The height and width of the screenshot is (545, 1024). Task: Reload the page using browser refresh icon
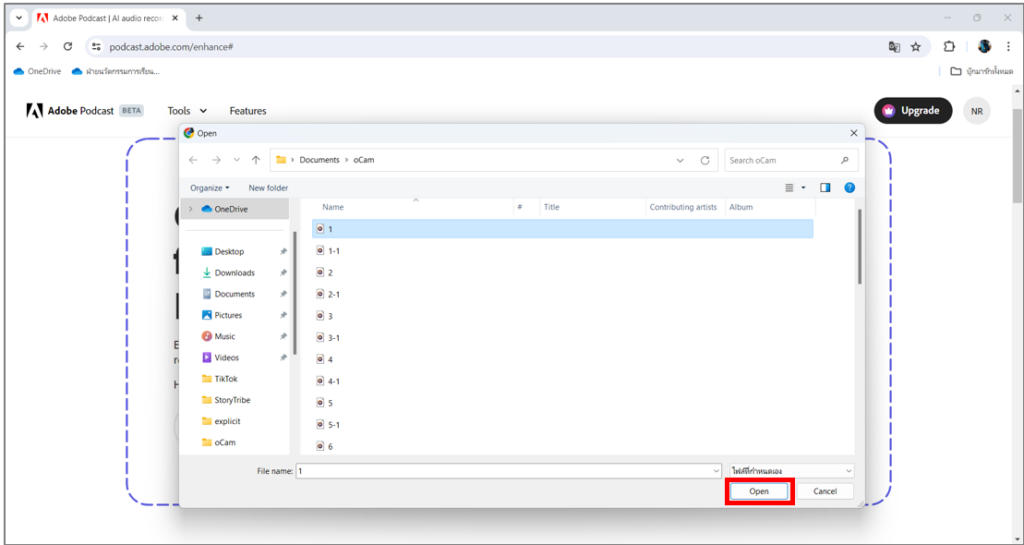(x=68, y=46)
